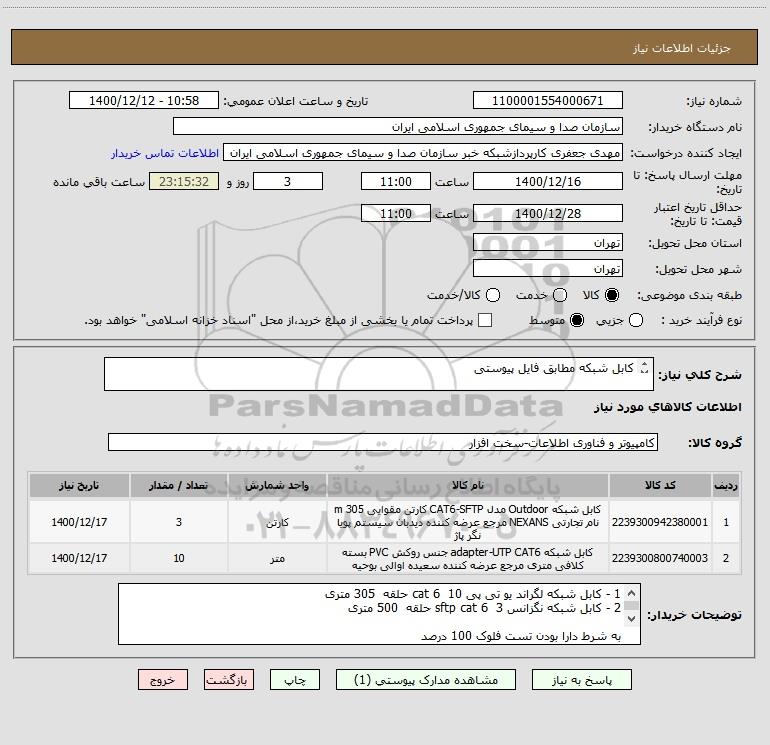Viewport: 770px width, 745px height.
Task: Click the stepper arrows in شرح کلی نیاز box
Action: 645,368
